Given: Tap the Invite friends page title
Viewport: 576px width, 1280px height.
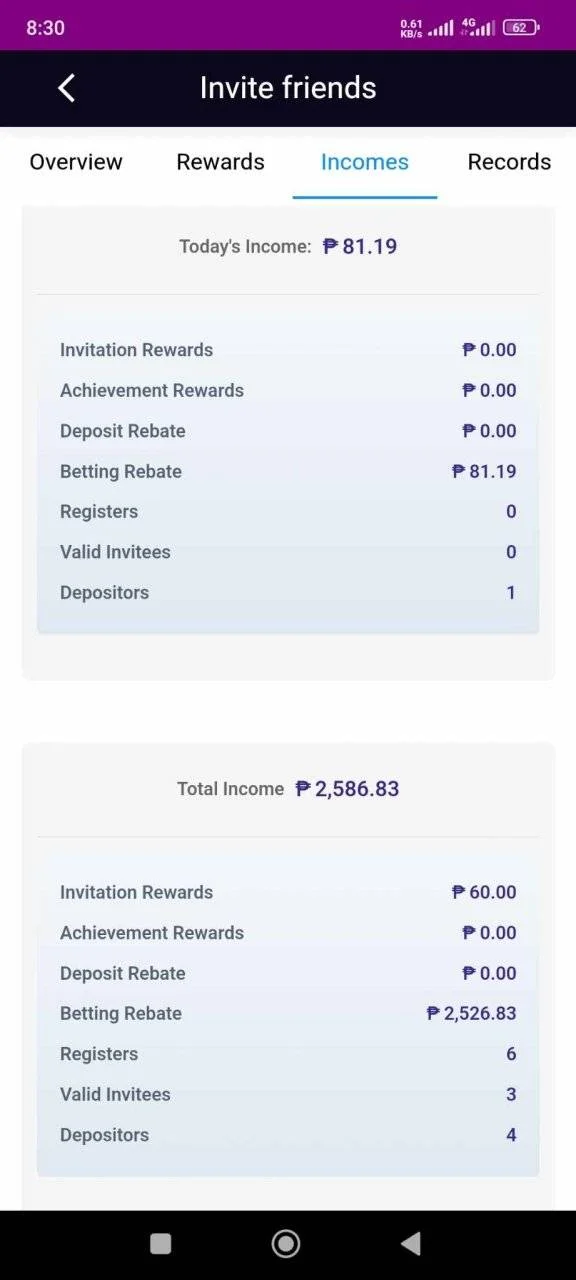Looking at the screenshot, I should tap(288, 88).
